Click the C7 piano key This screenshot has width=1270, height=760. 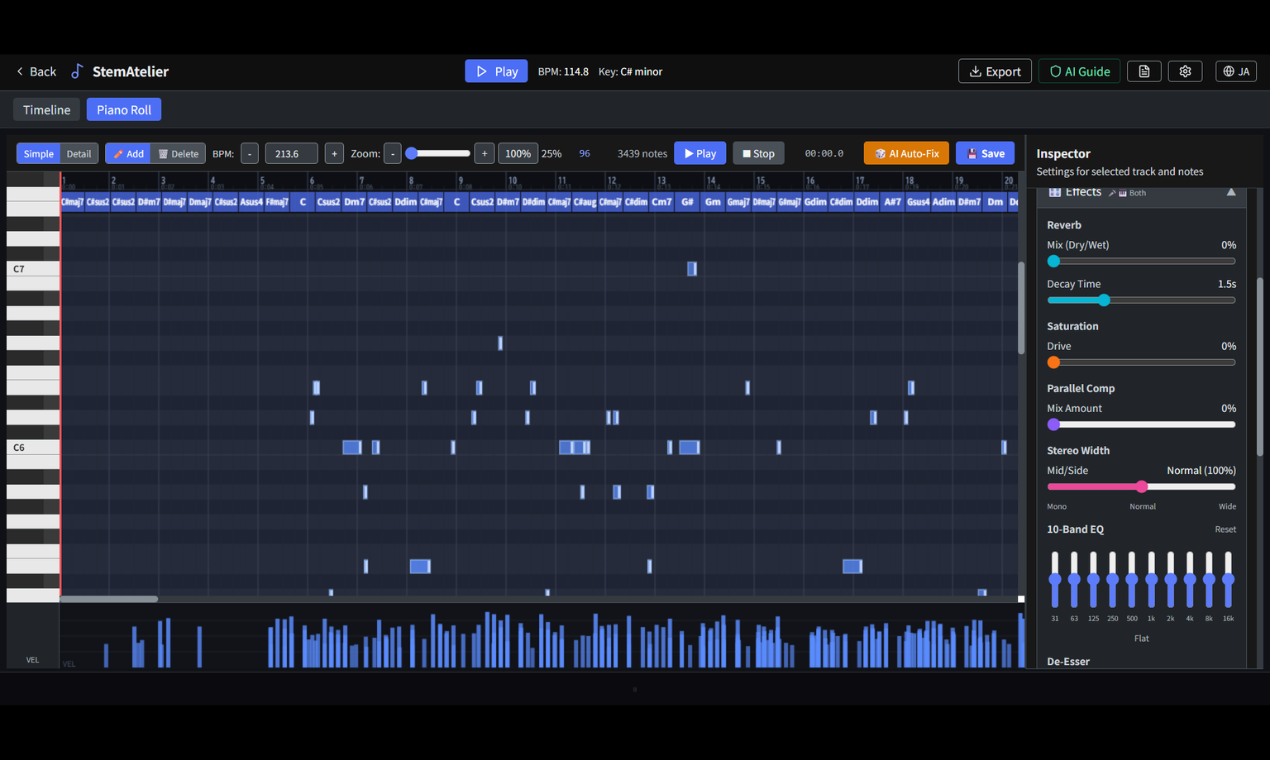33,269
